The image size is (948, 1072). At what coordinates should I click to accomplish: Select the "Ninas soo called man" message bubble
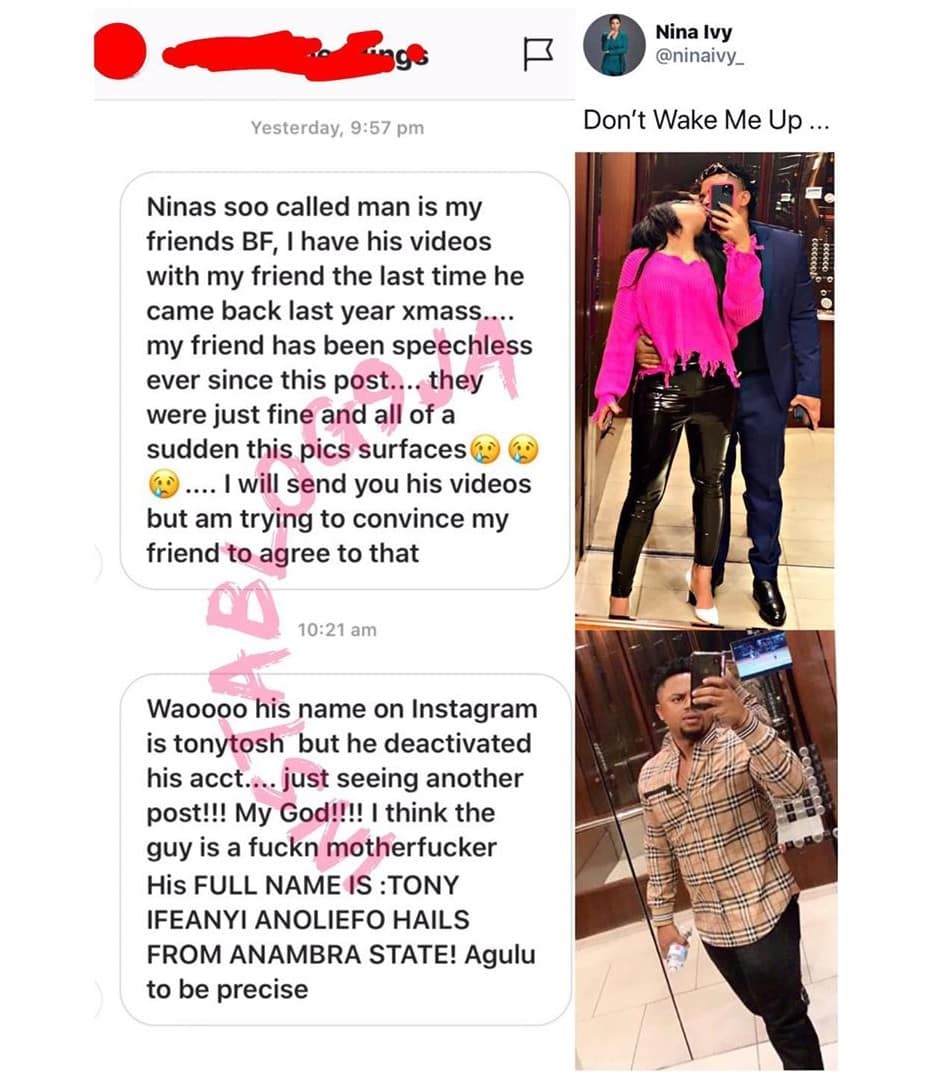[x=344, y=380]
